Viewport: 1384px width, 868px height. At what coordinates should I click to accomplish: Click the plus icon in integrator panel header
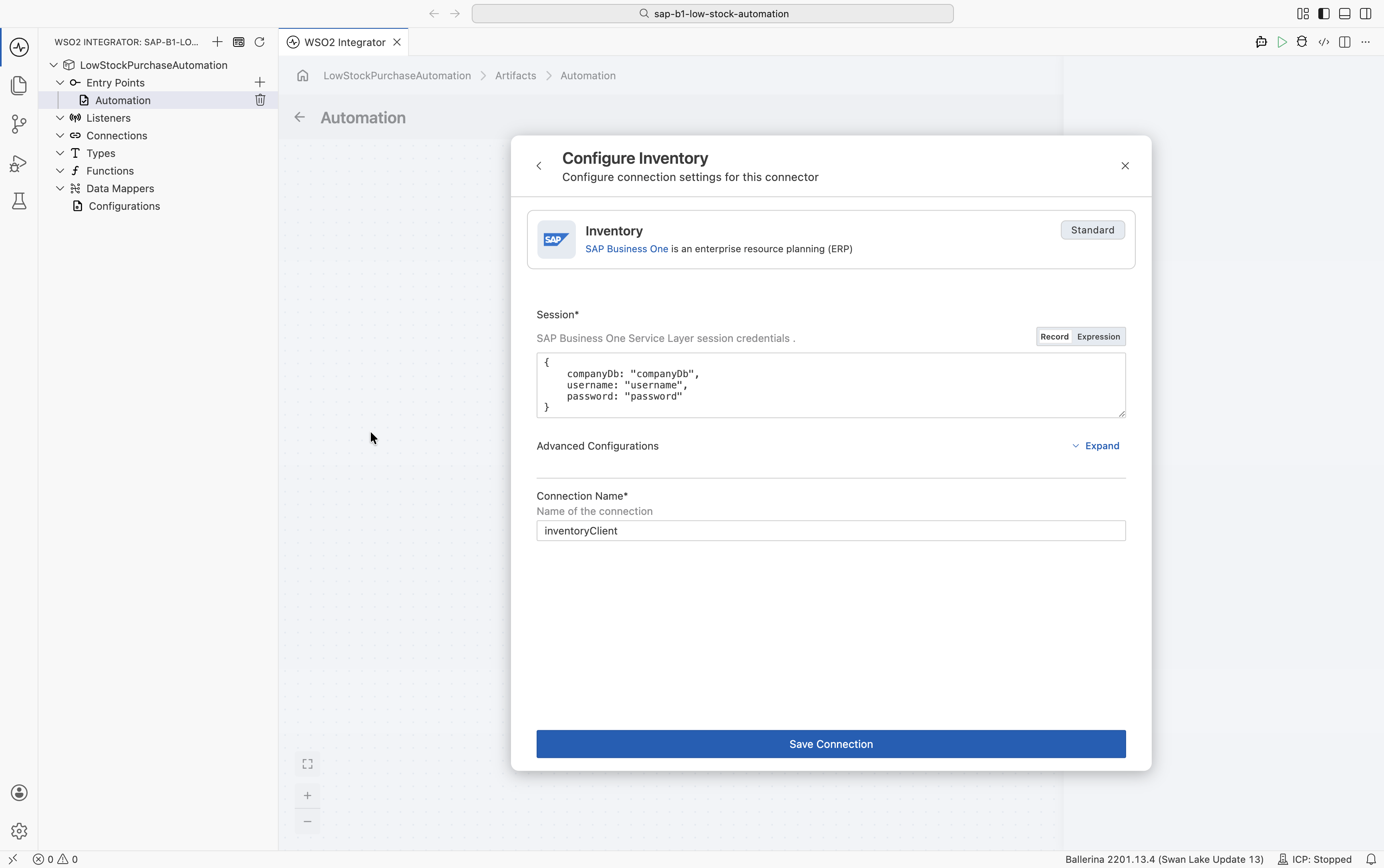coord(217,42)
